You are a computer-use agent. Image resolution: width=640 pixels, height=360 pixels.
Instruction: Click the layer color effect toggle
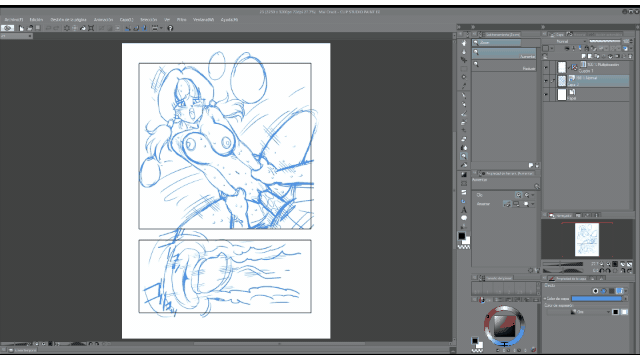620,291
